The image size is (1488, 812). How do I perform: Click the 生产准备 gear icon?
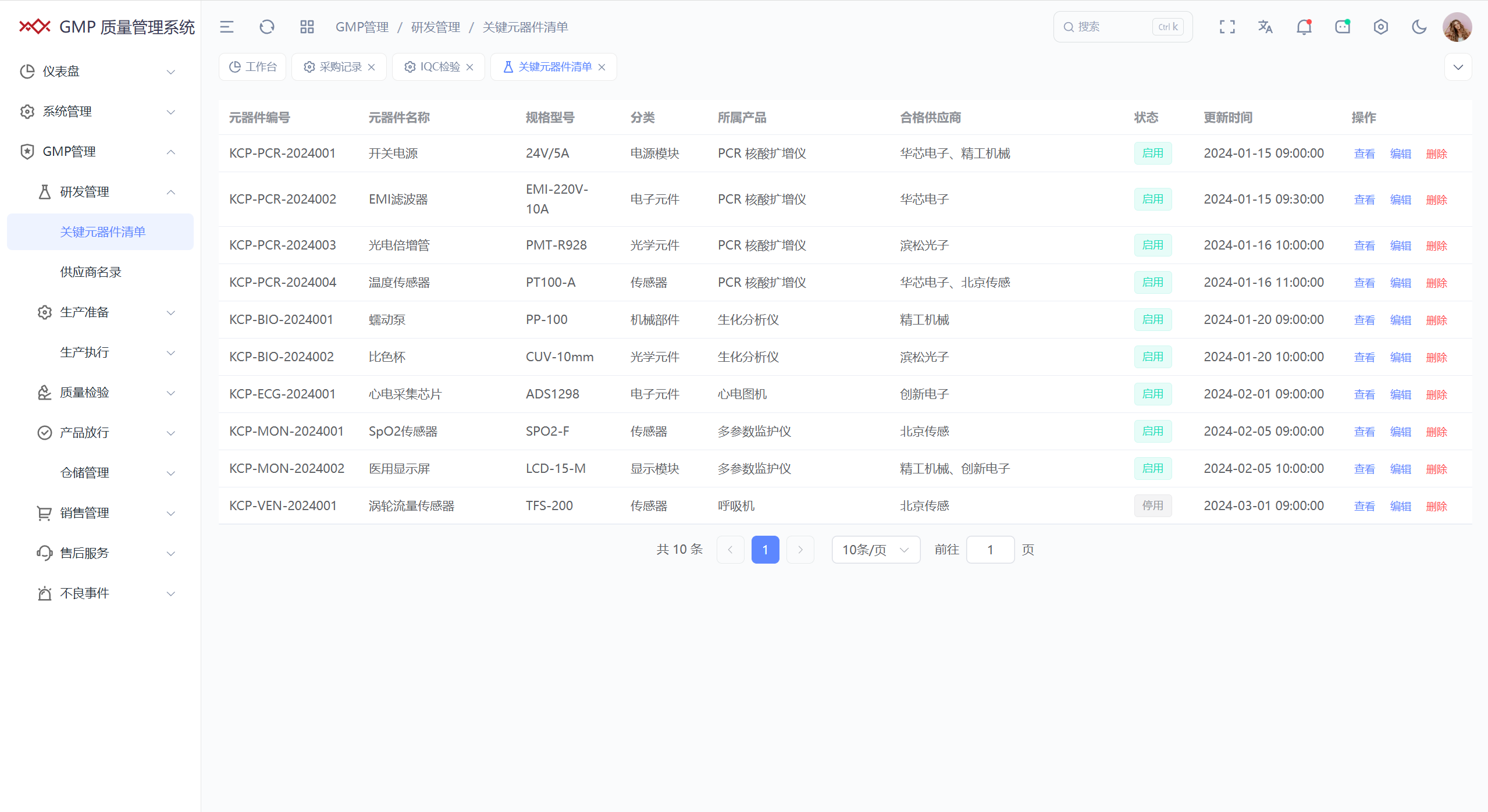(x=45, y=312)
